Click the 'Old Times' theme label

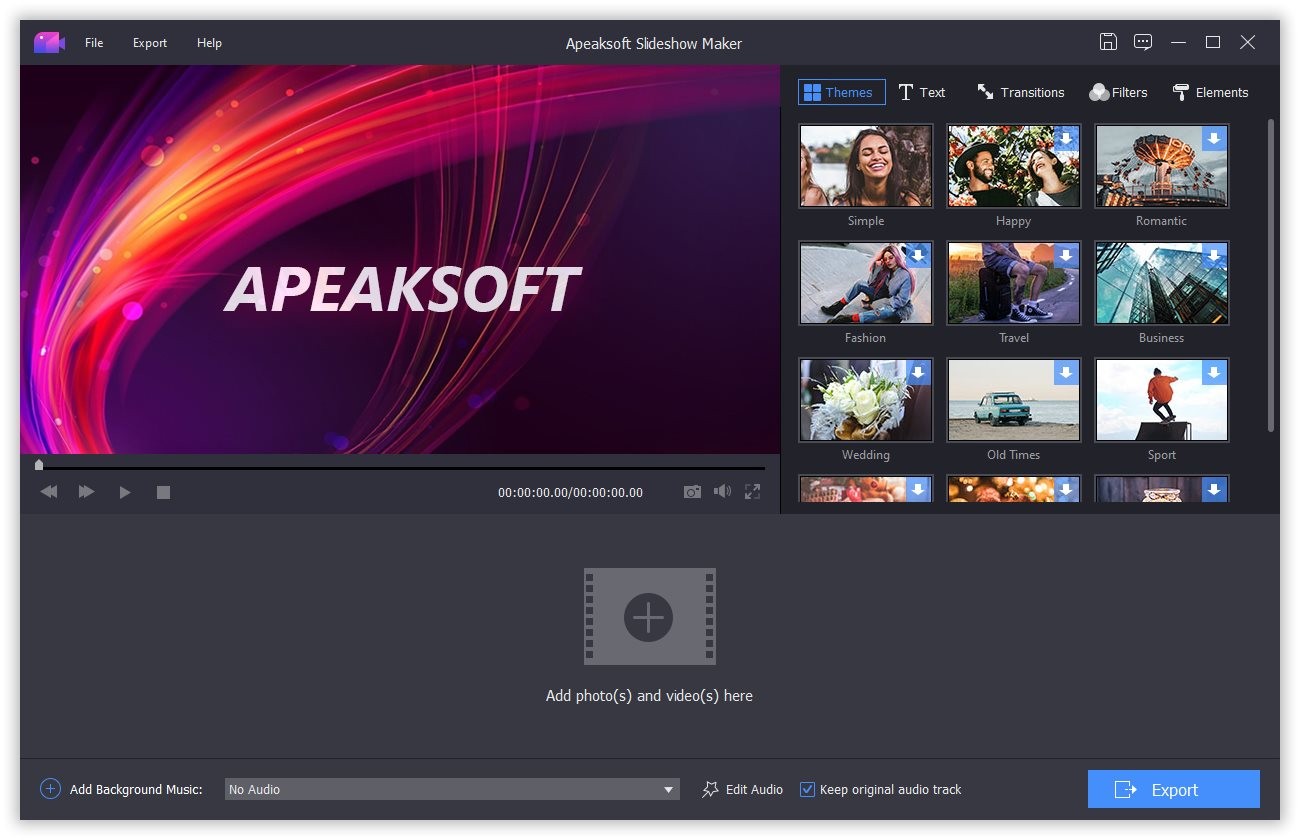[x=1014, y=455]
